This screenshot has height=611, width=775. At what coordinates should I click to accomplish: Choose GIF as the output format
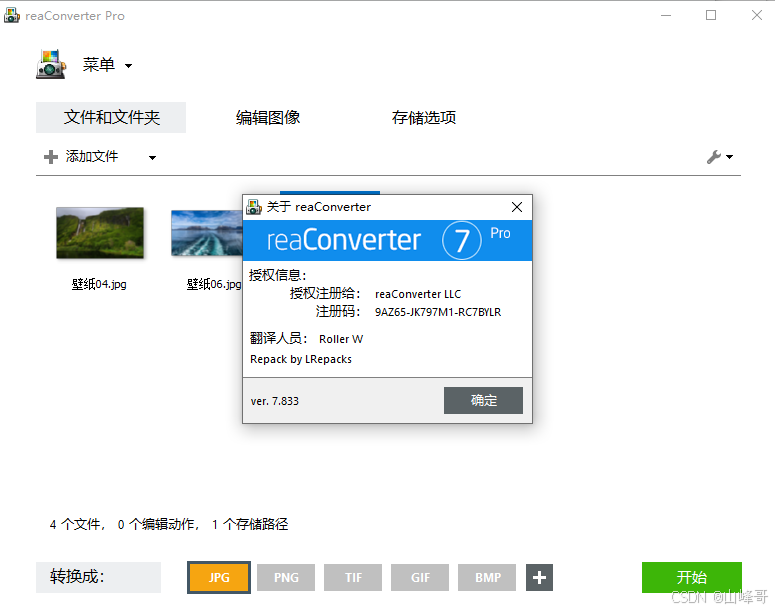pyautogui.click(x=420, y=577)
